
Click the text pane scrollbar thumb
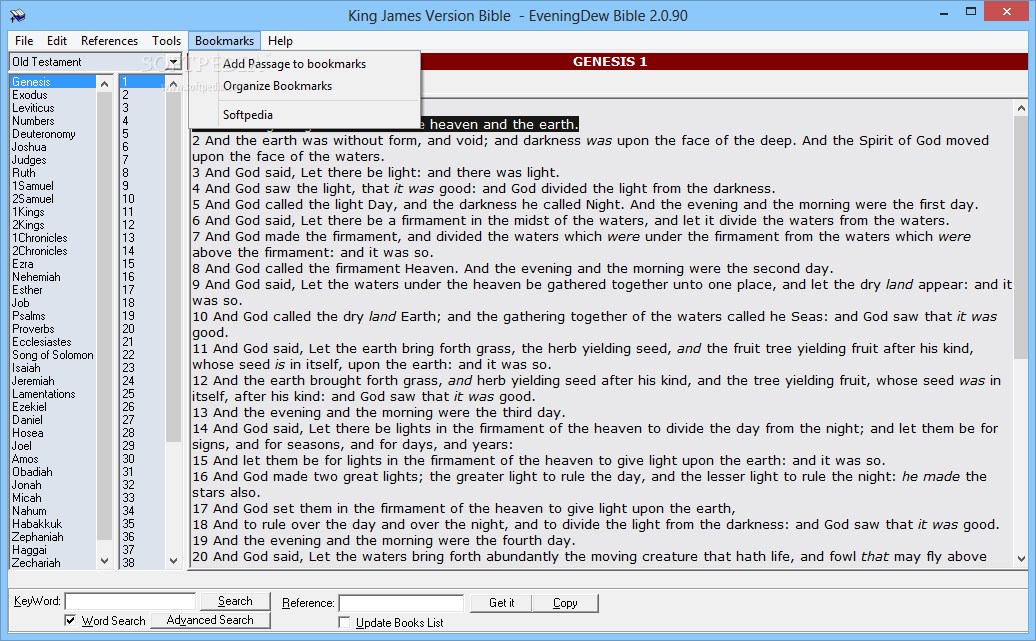1021,238
